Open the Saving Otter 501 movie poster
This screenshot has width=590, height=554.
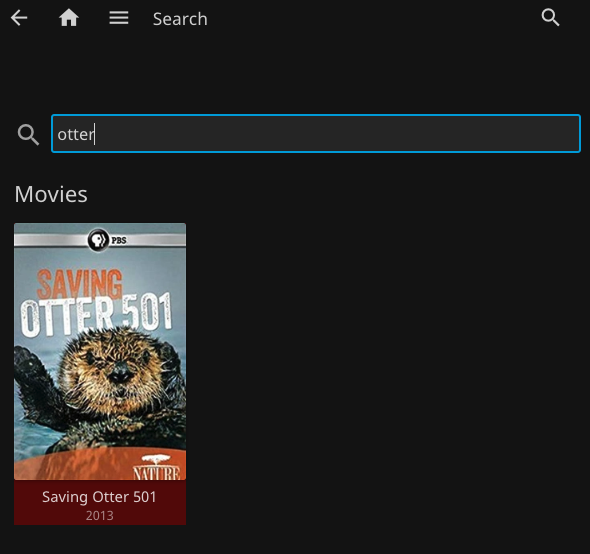click(100, 352)
